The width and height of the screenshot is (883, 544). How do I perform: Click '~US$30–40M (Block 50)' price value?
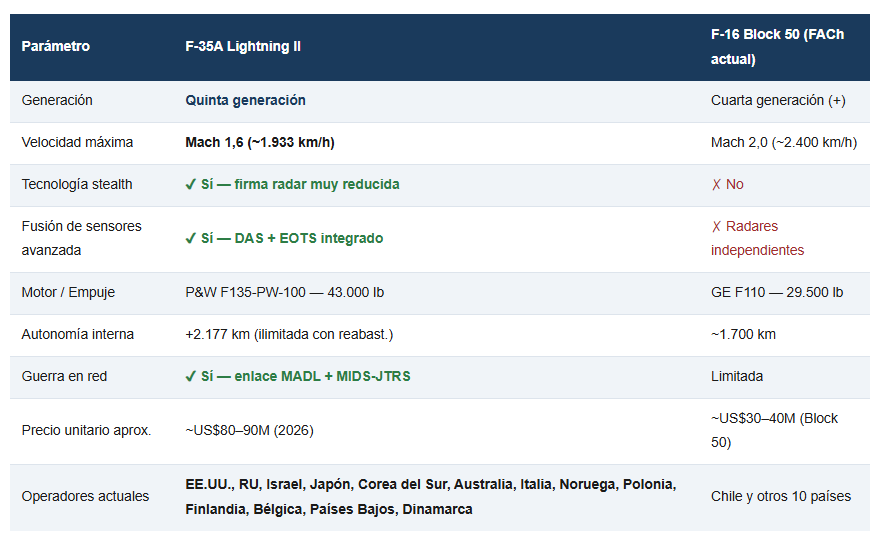[774, 430]
